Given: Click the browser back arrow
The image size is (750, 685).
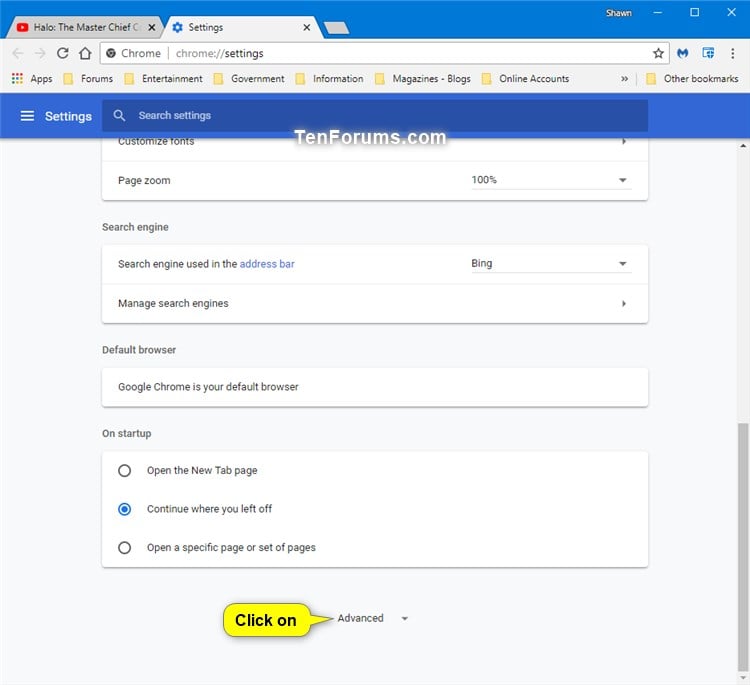Looking at the screenshot, I should [18, 53].
